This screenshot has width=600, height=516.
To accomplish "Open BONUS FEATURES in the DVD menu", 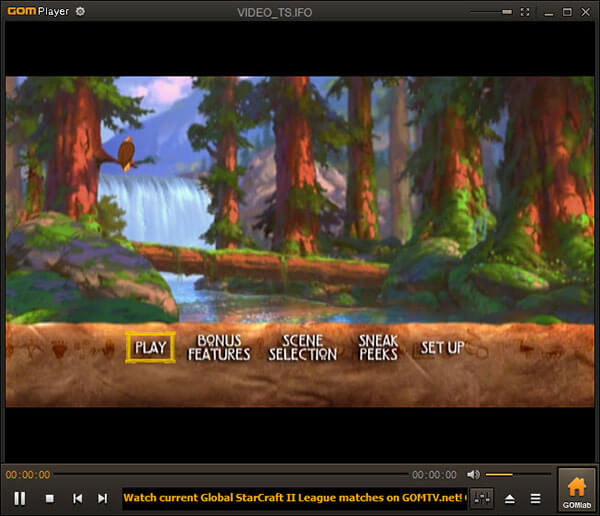I will 219,347.
